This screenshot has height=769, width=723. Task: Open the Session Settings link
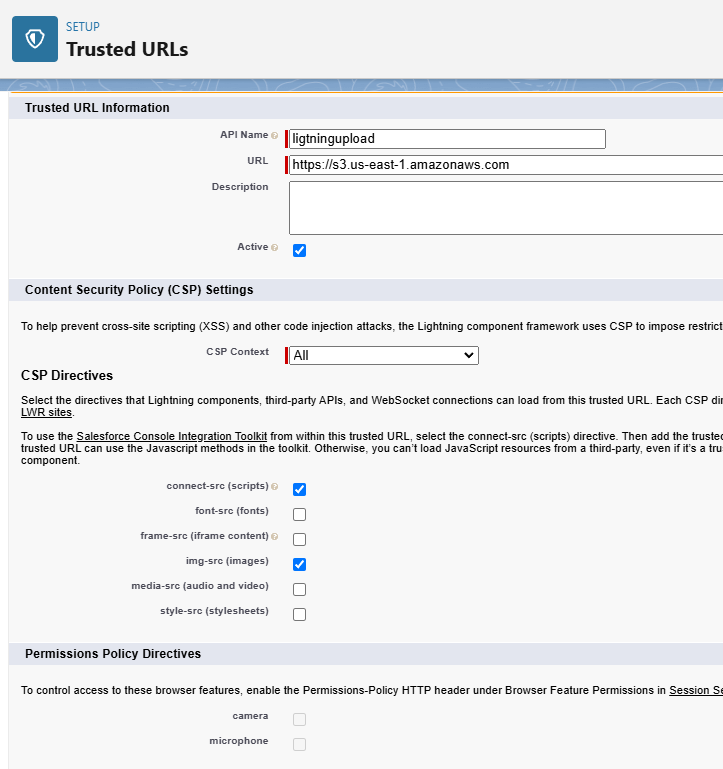click(x=695, y=690)
